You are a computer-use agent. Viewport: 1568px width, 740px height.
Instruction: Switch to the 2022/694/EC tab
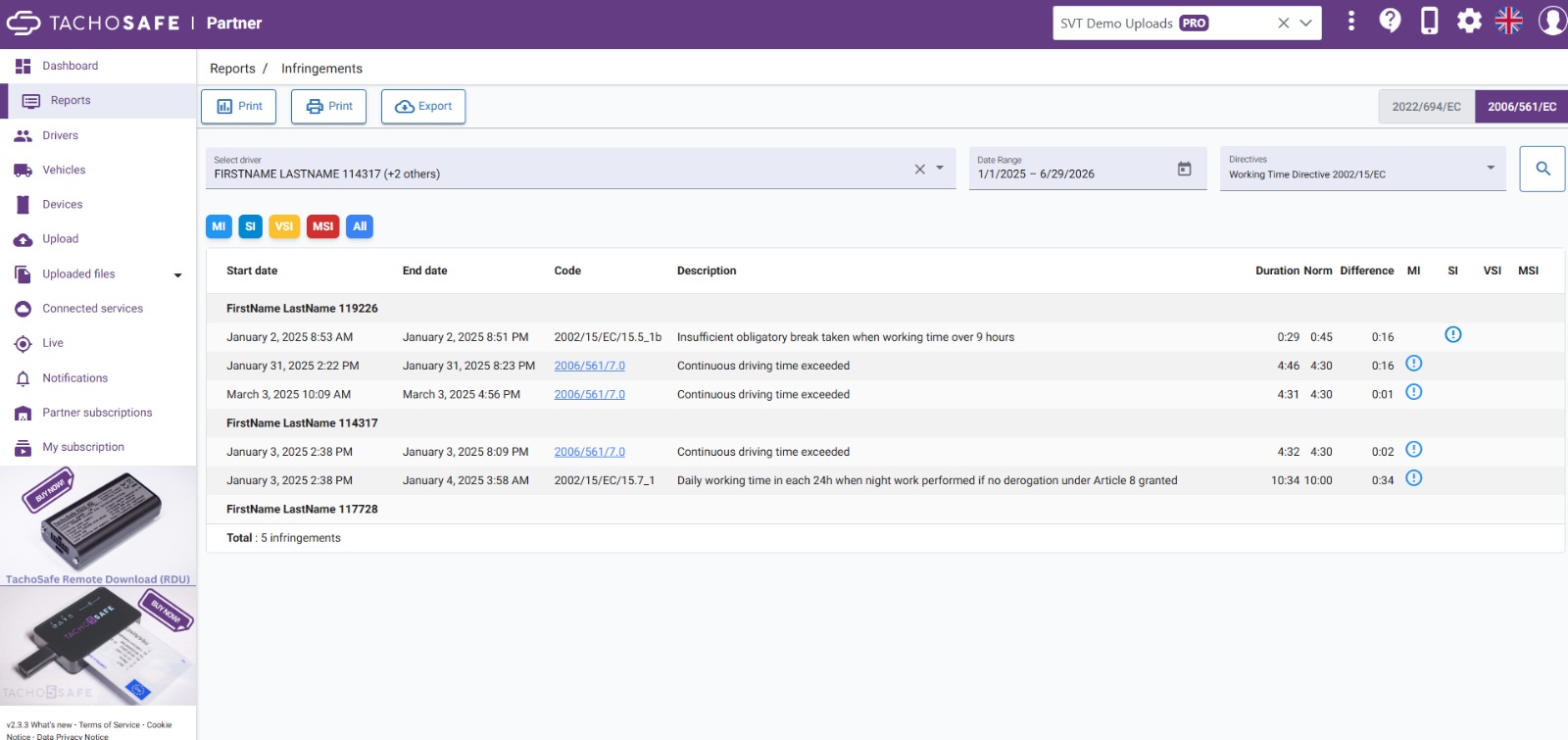pos(1426,106)
